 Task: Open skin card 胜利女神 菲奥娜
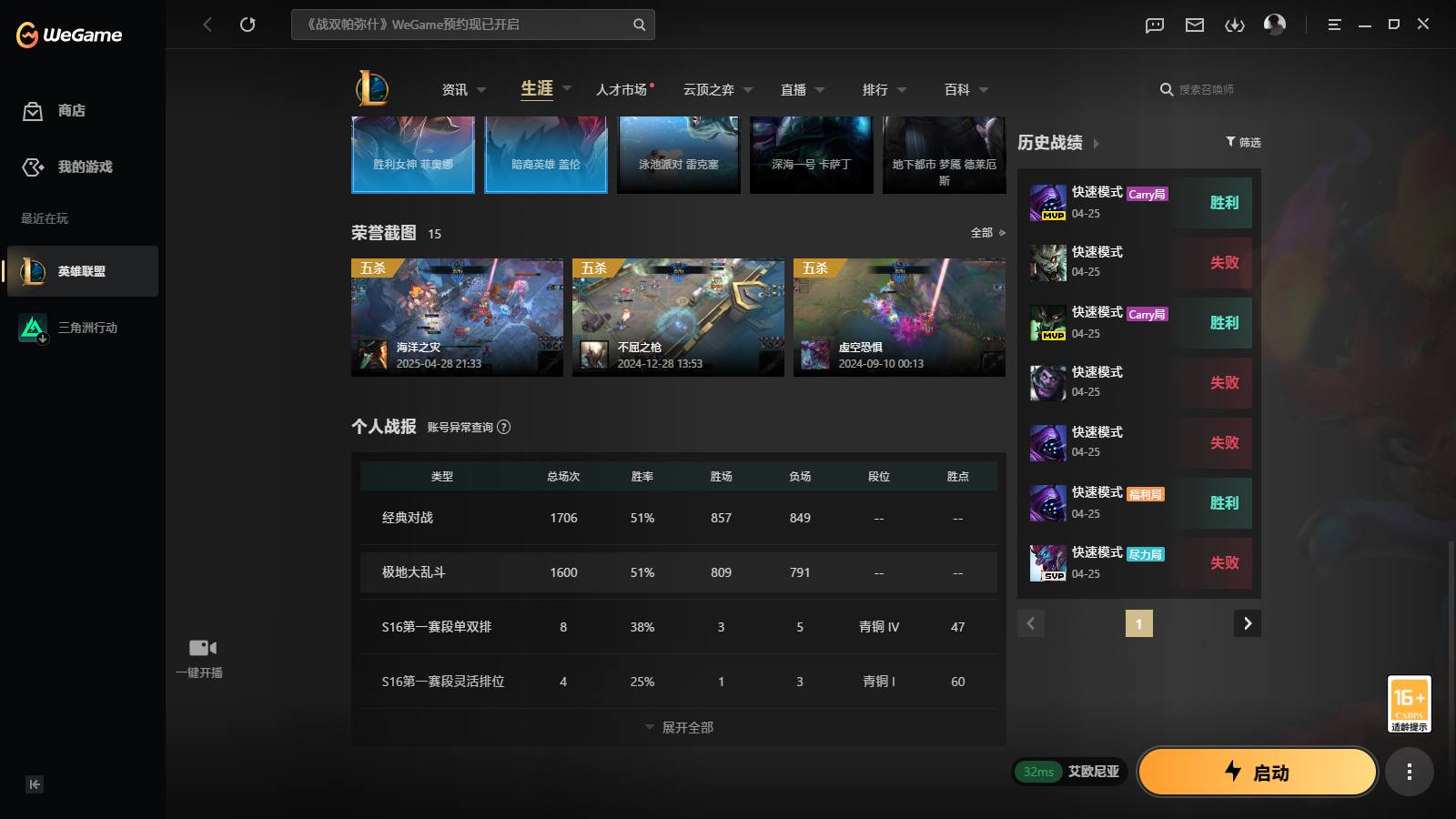point(413,155)
